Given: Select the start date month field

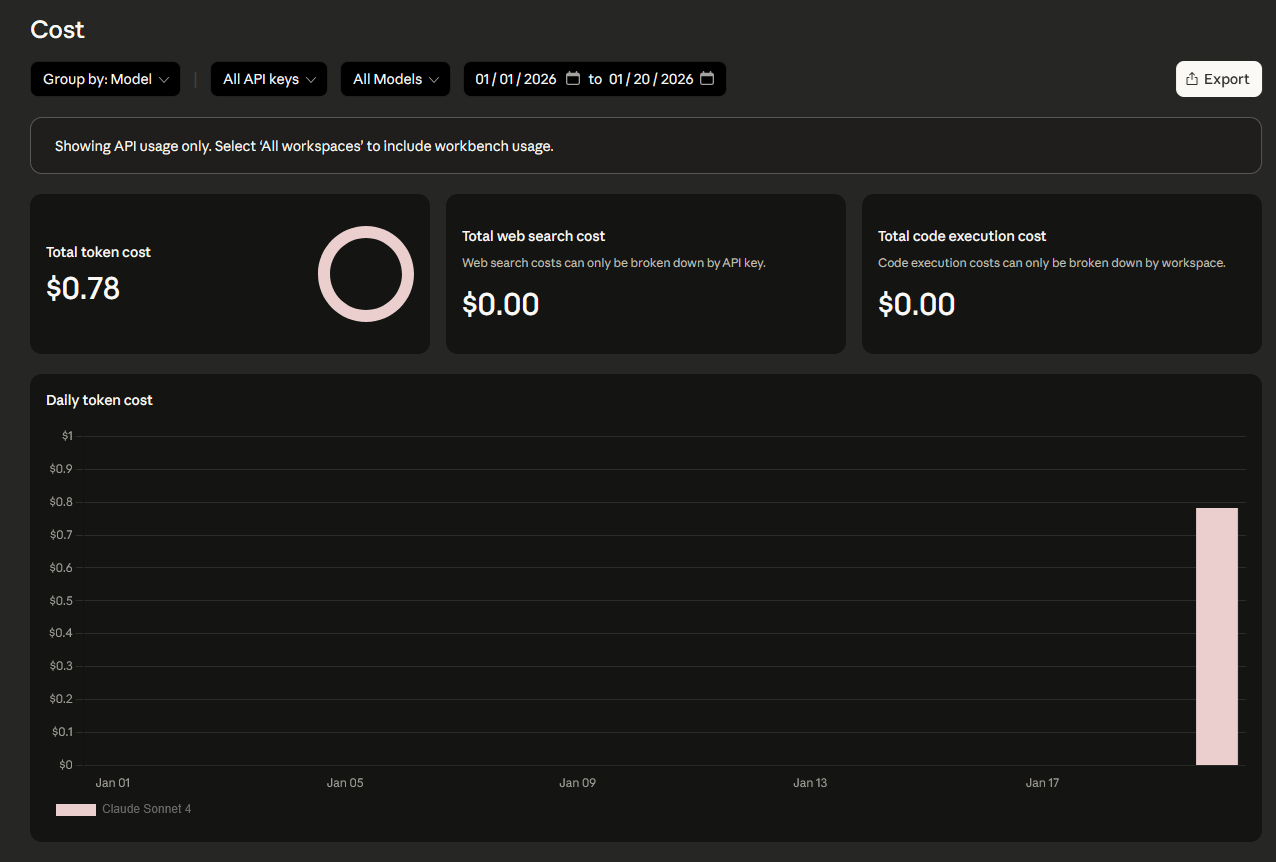Looking at the screenshot, I should 483,79.
